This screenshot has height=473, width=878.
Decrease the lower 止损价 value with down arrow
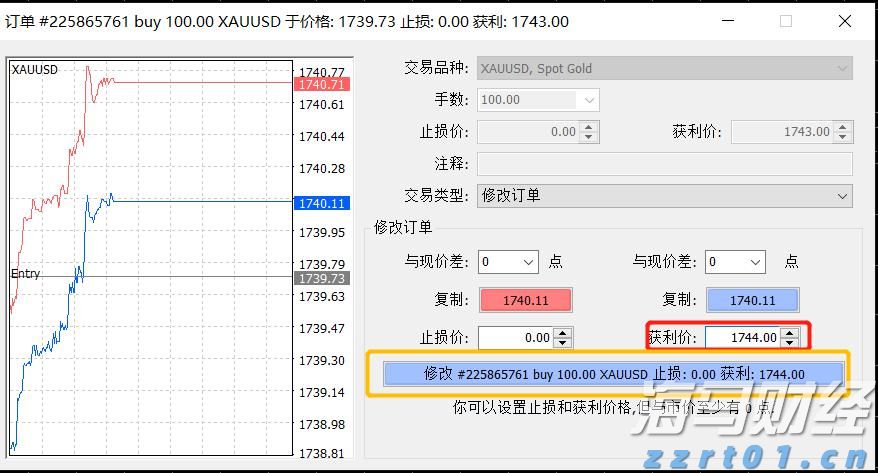point(563,343)
